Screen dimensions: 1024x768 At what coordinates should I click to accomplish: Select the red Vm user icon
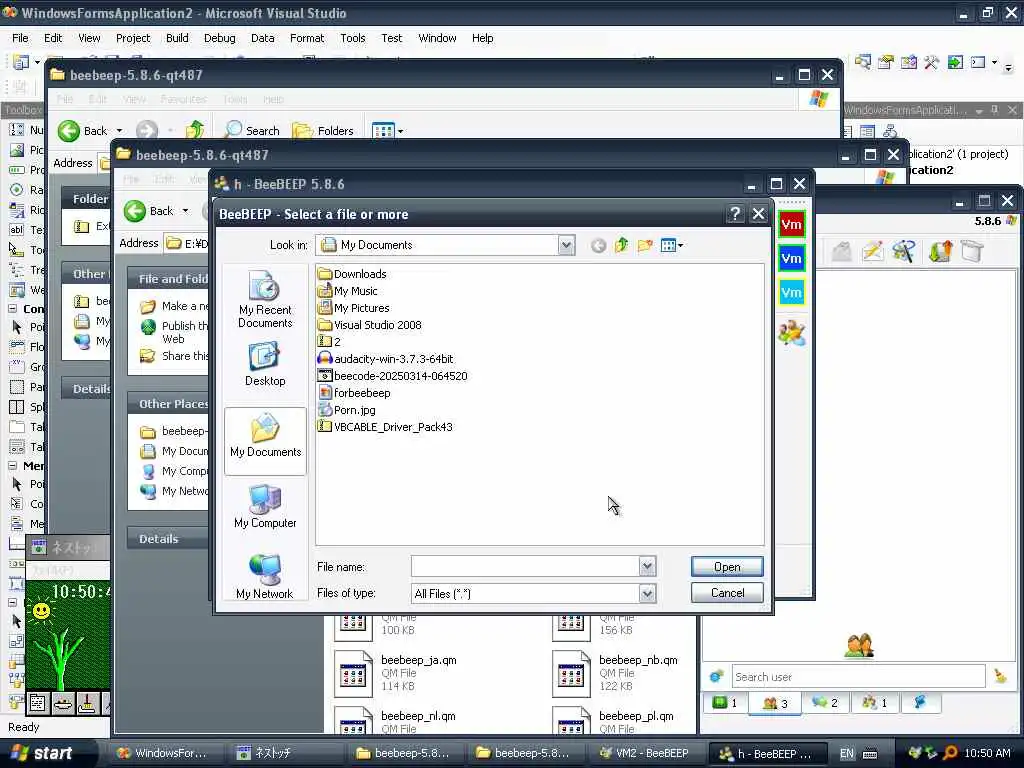(x=791, y=225)
